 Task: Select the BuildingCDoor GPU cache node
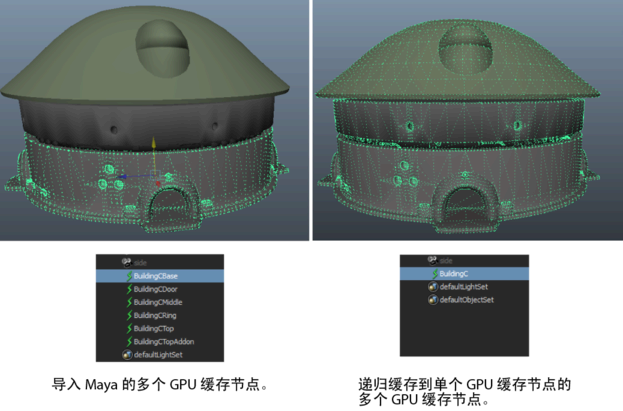[x=160, y=289]
